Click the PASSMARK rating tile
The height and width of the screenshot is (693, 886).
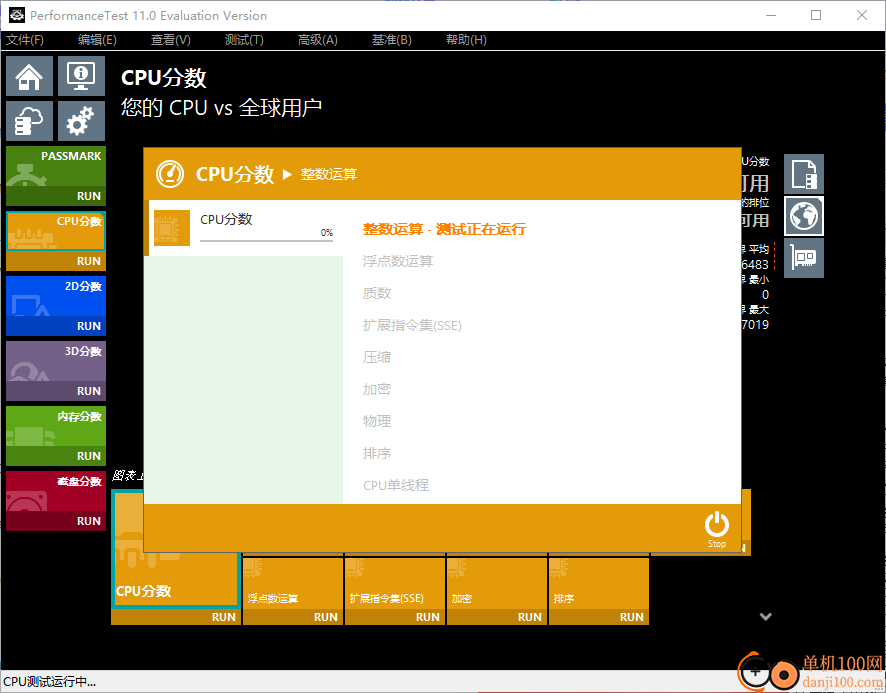click(56, 167)
